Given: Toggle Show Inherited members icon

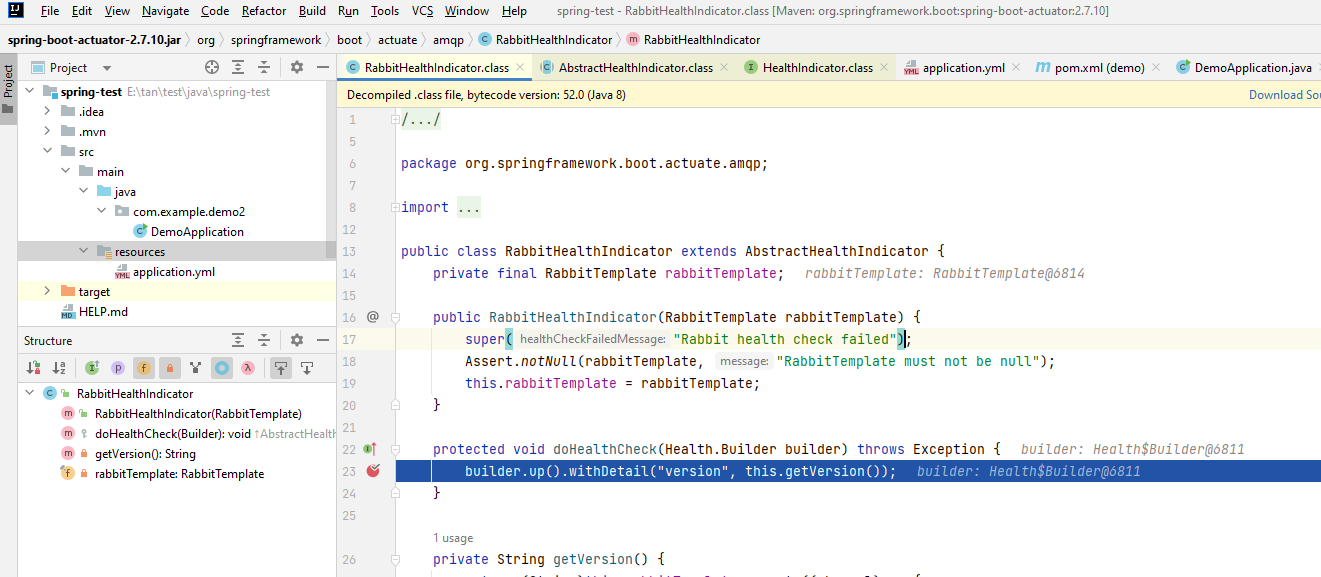Looking at the screenshot, I should point(93,368).
